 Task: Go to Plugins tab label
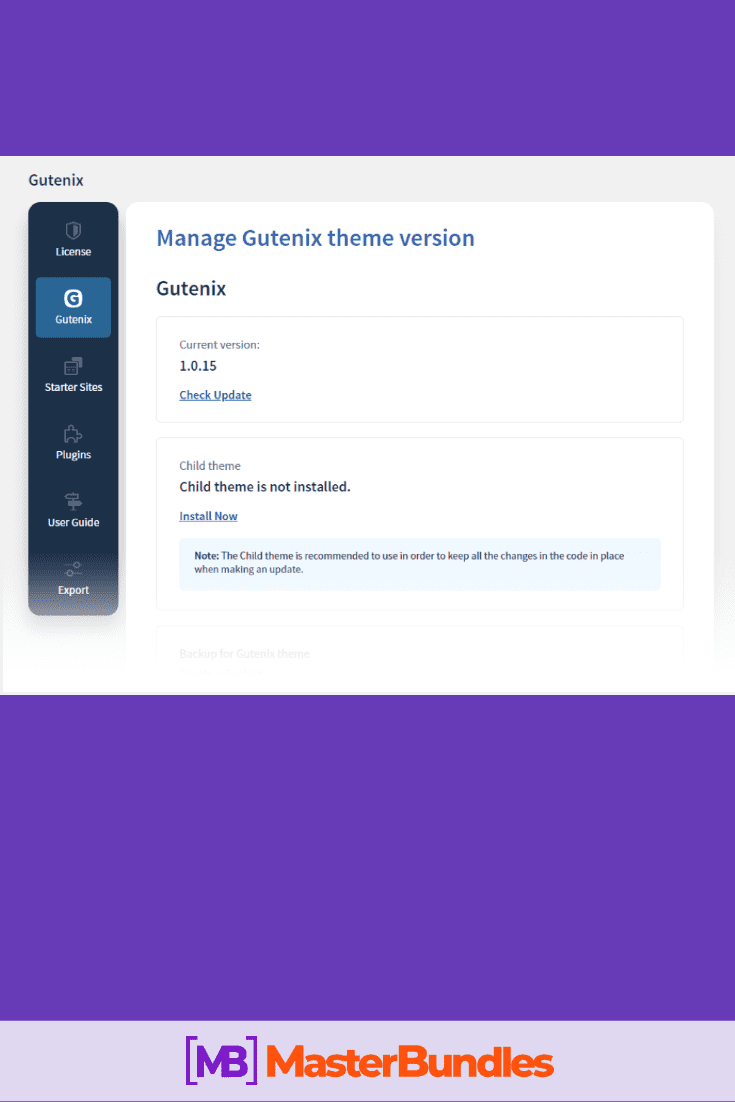point(73,455)
